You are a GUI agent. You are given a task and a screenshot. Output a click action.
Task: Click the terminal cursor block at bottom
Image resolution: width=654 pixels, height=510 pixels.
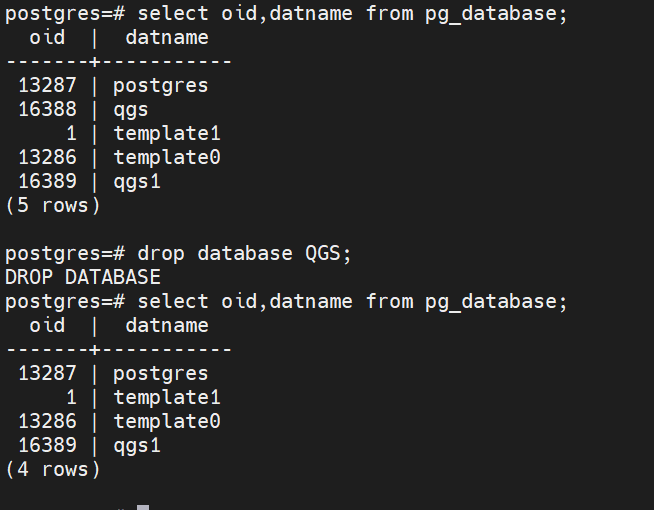pos(143,506)
